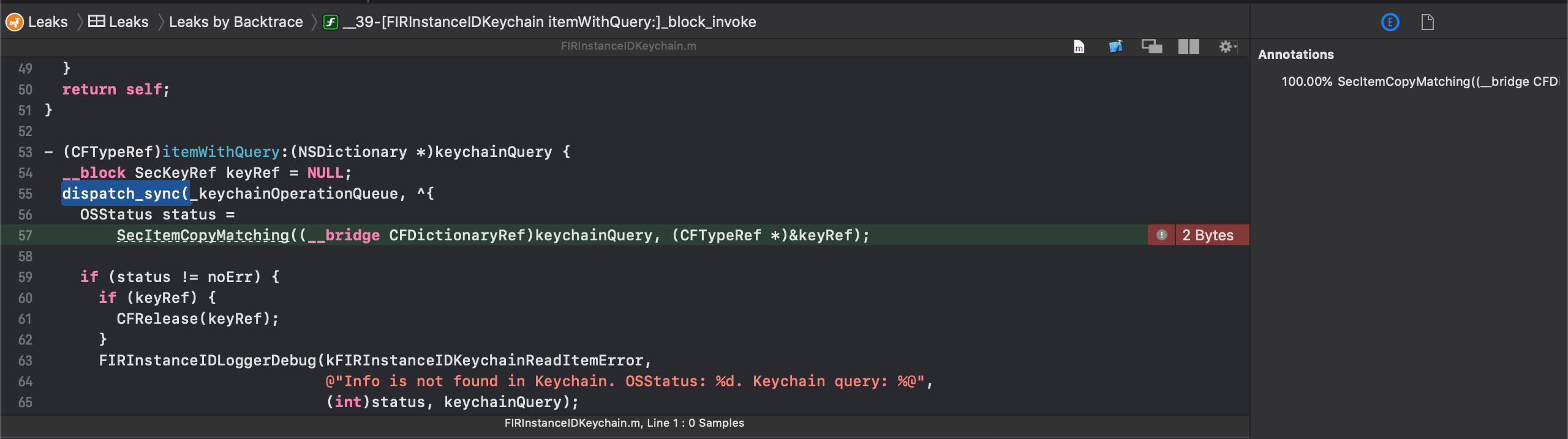The height and width of the screenshot is (439, 1568).
Task: Click status bar 'Line 1 : 0 Samples'
Action: [x=695, y=423]
